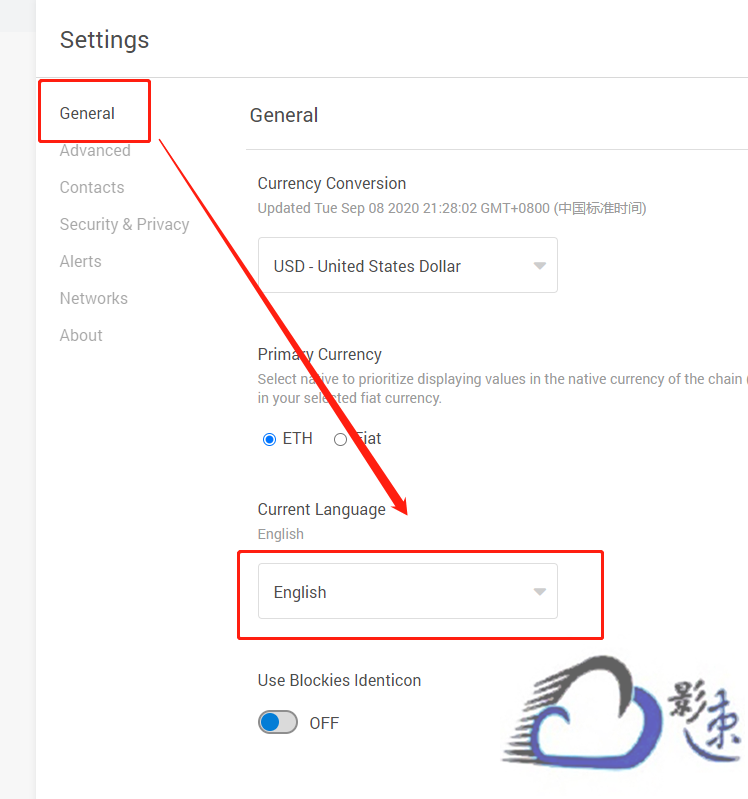Click the Settings page title

(x=104, y=40)
